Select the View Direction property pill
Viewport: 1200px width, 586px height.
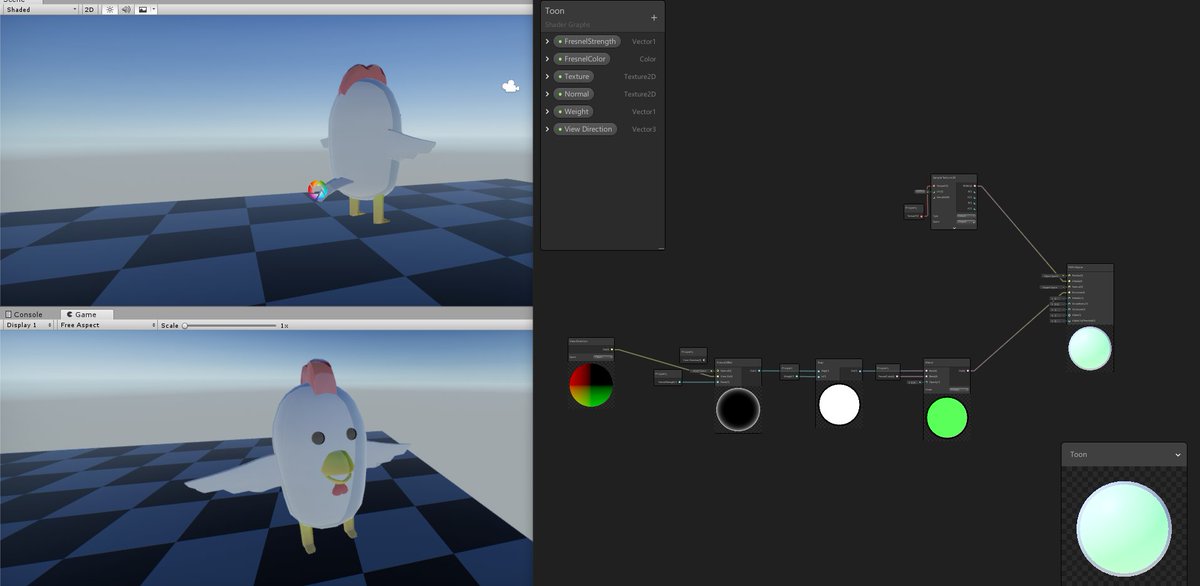(585, 129)
